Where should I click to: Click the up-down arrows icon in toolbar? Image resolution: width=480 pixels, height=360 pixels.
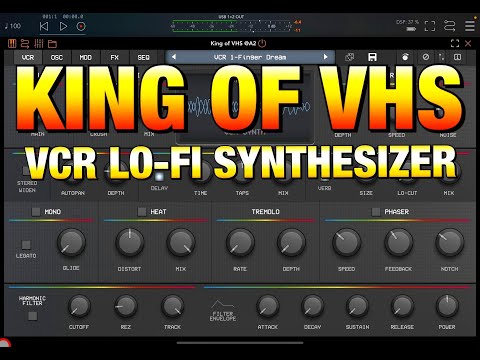pos(442,57)
